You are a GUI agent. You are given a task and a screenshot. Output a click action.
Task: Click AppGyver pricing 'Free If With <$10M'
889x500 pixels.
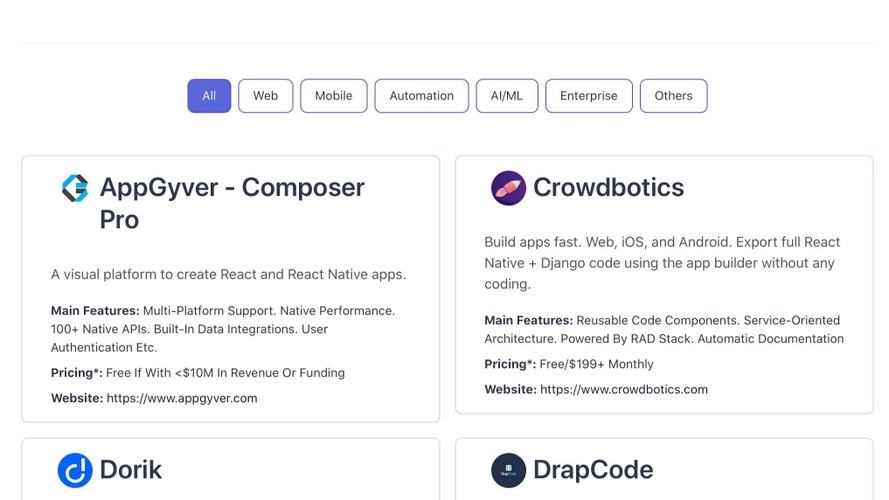tap(225, 373)
